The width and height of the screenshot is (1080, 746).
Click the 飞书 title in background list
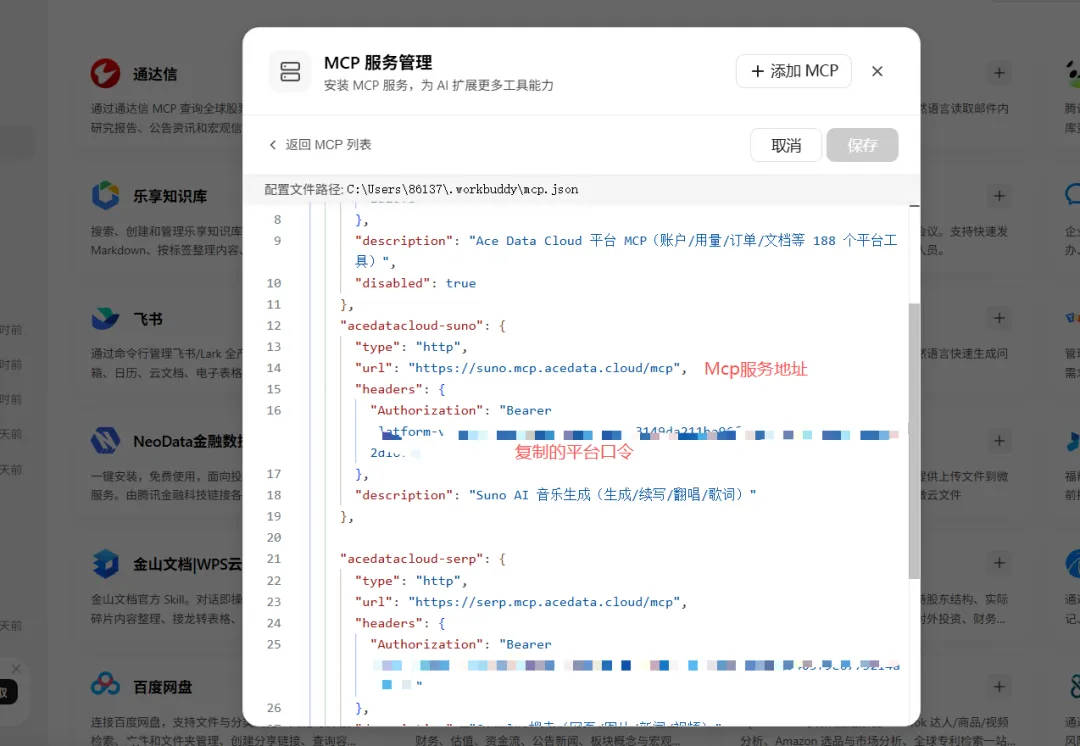coord(147,319)
